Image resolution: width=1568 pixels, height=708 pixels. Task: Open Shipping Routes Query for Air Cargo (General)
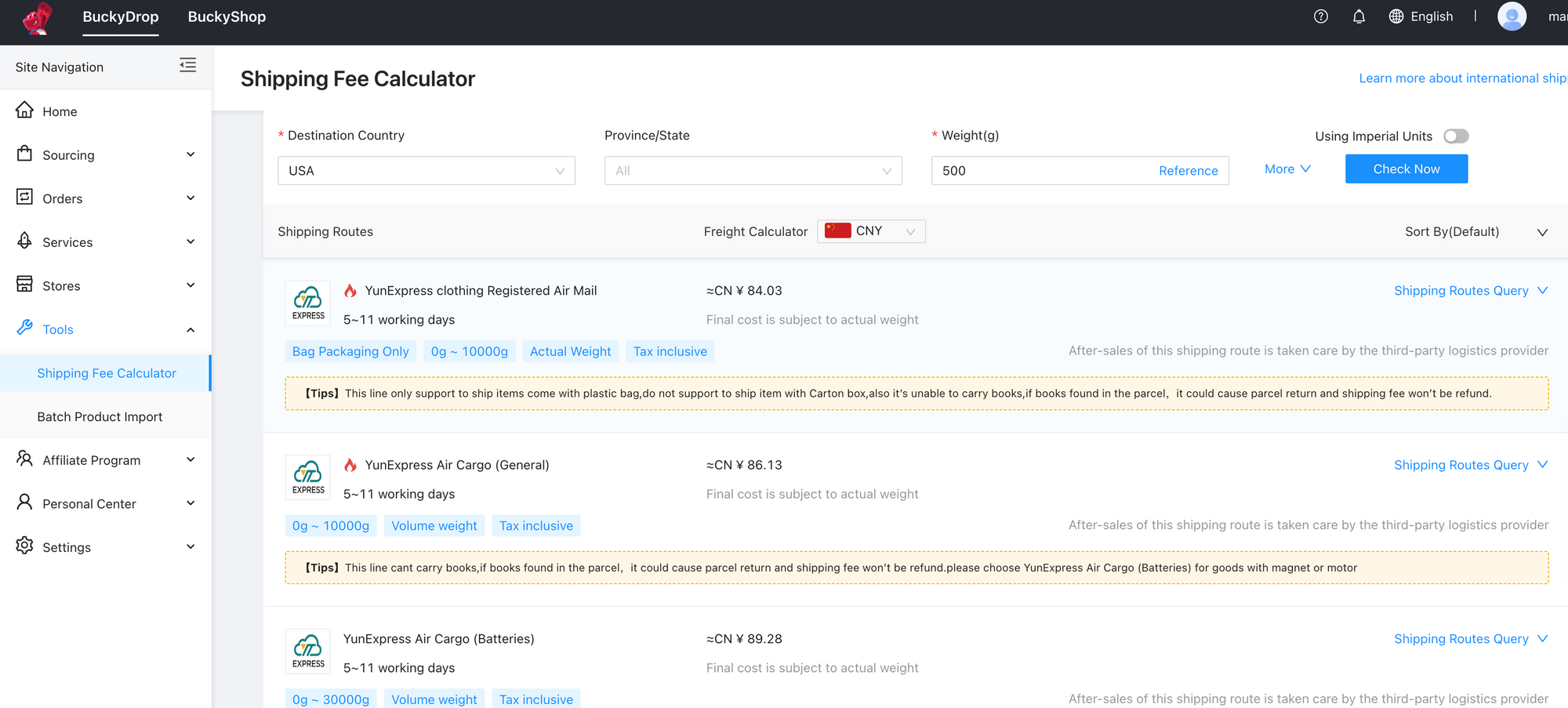click(x=1471, y=465)
